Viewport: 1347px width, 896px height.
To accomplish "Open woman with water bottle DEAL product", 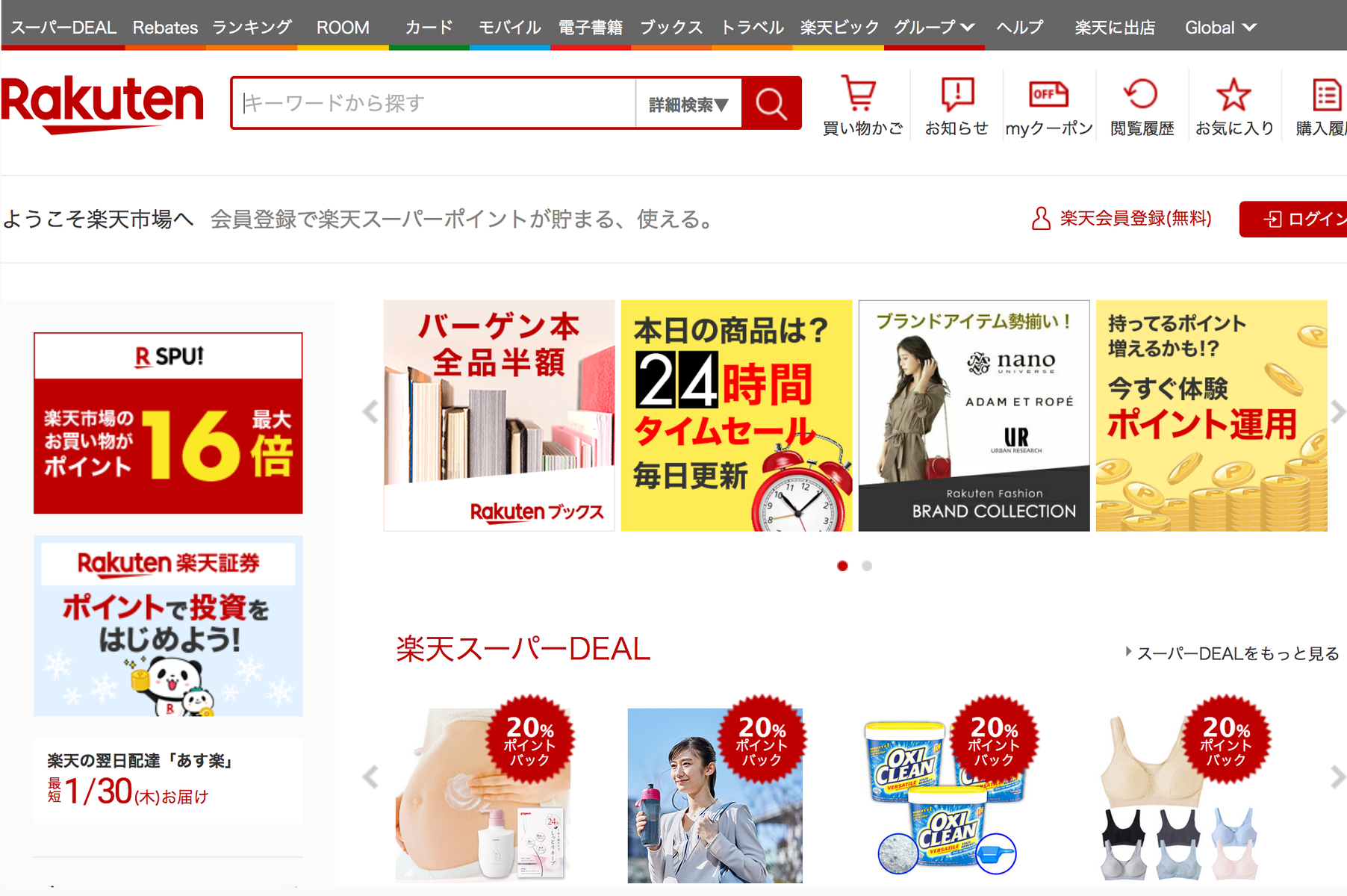I will pyautogui.click(x=715, y=795).
